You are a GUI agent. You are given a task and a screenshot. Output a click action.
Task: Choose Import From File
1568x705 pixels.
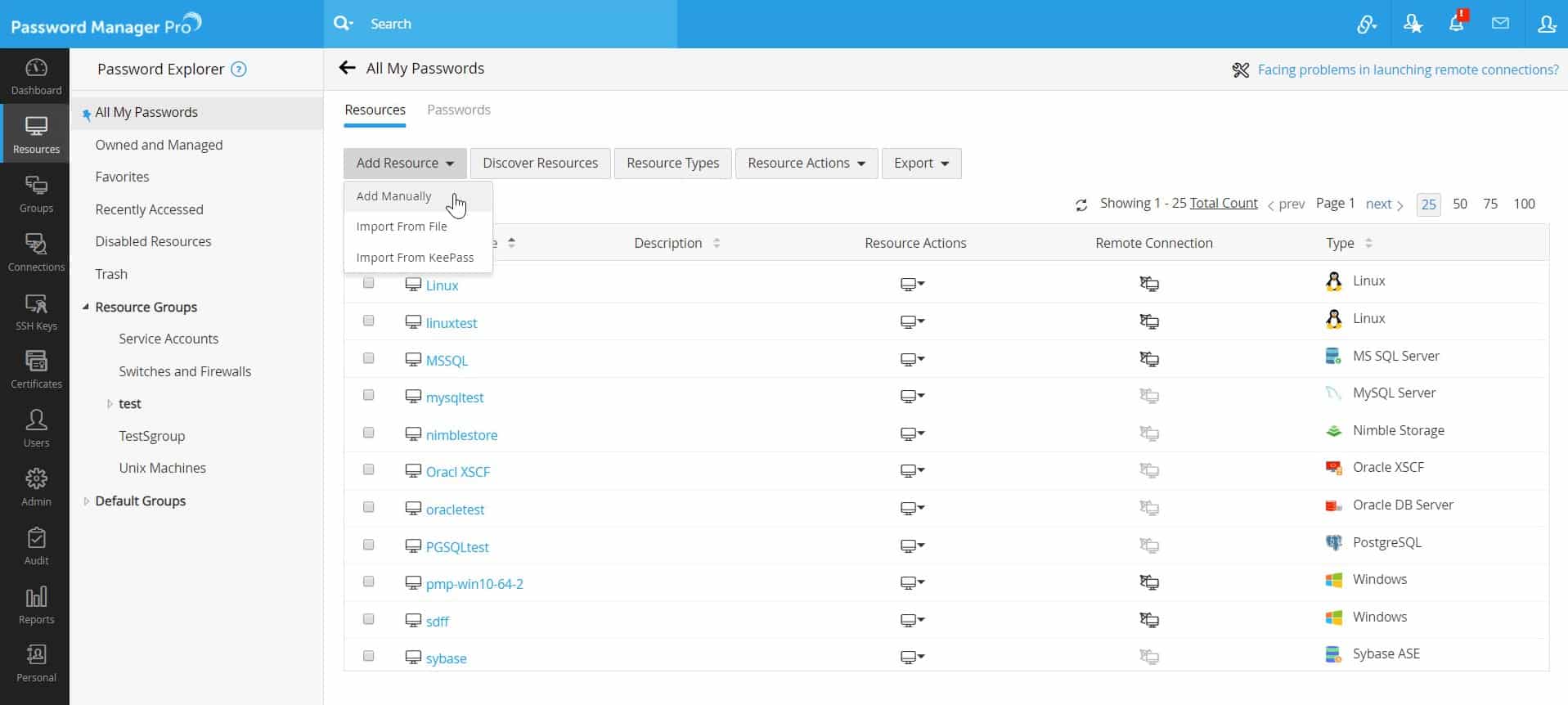[418, 227]
